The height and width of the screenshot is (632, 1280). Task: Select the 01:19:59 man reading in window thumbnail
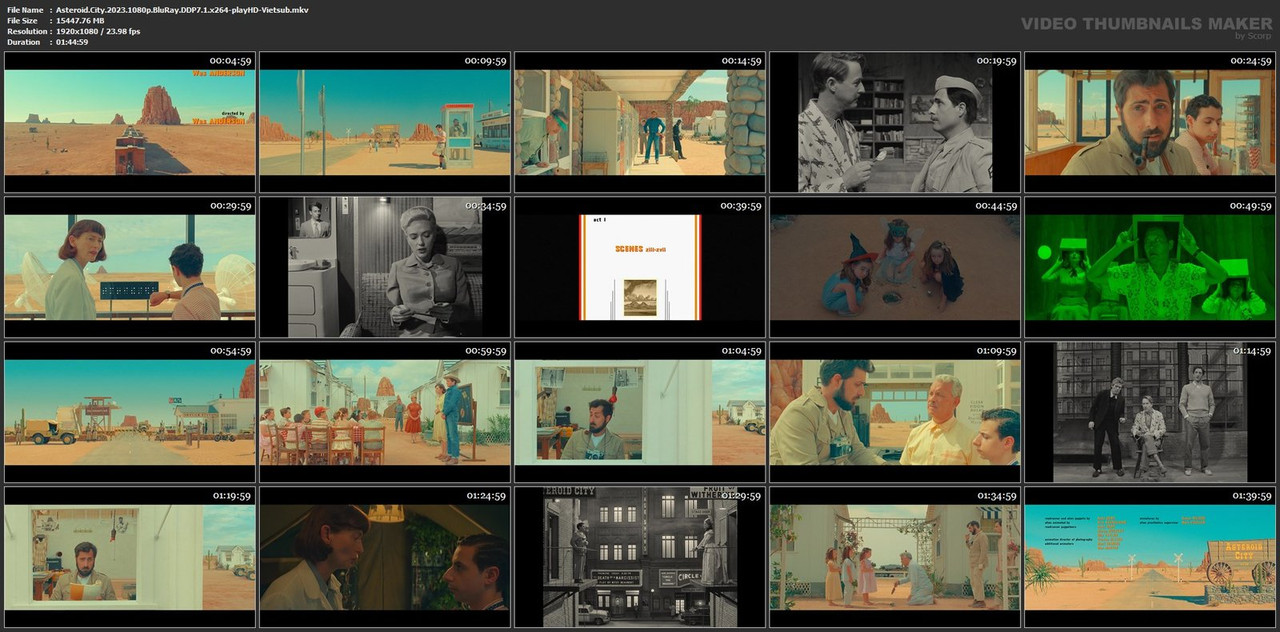[130, 557]
